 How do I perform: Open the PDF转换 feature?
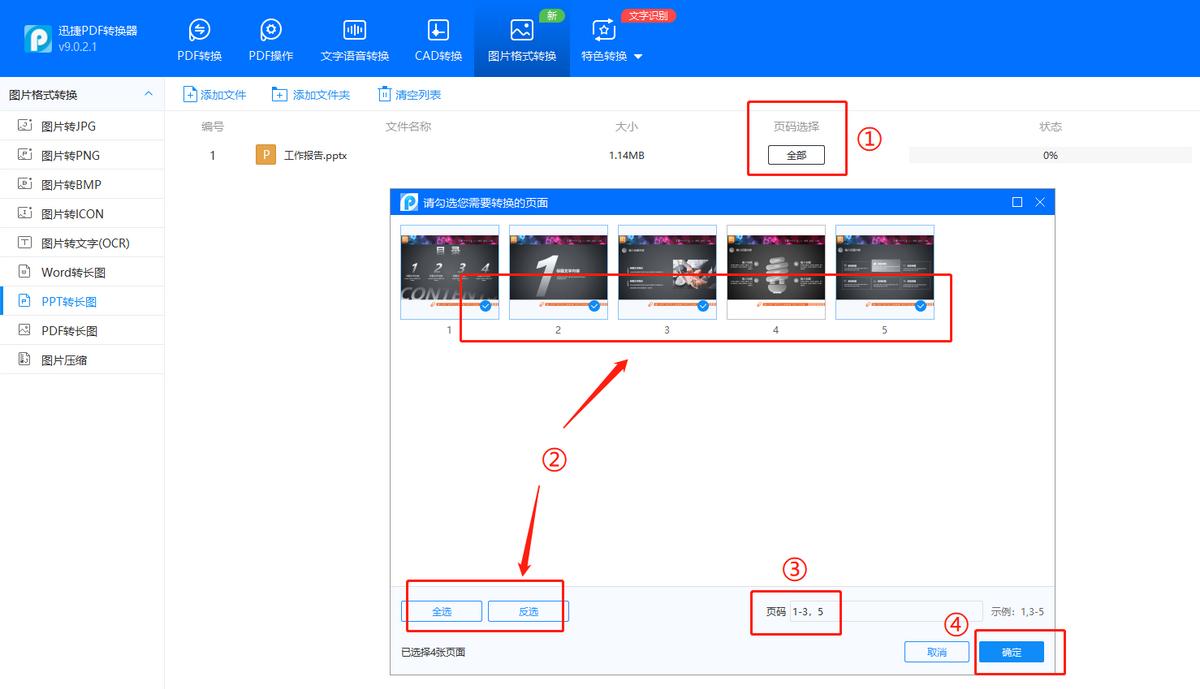pos(199,40)
